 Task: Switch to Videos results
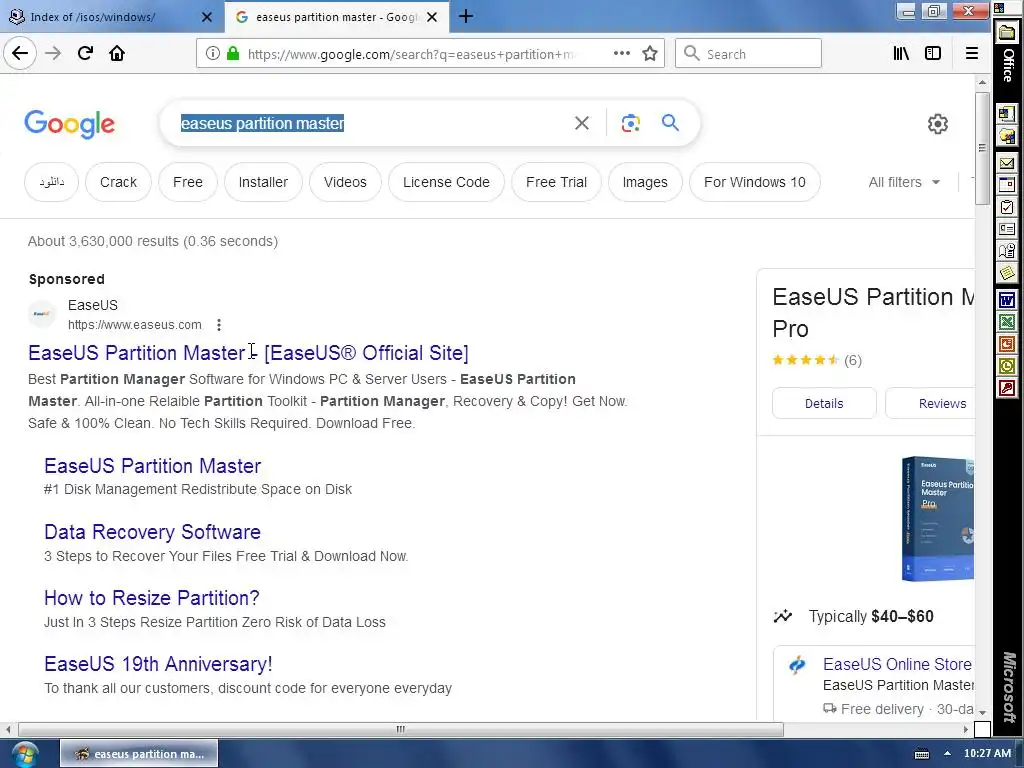pos(345,182)
